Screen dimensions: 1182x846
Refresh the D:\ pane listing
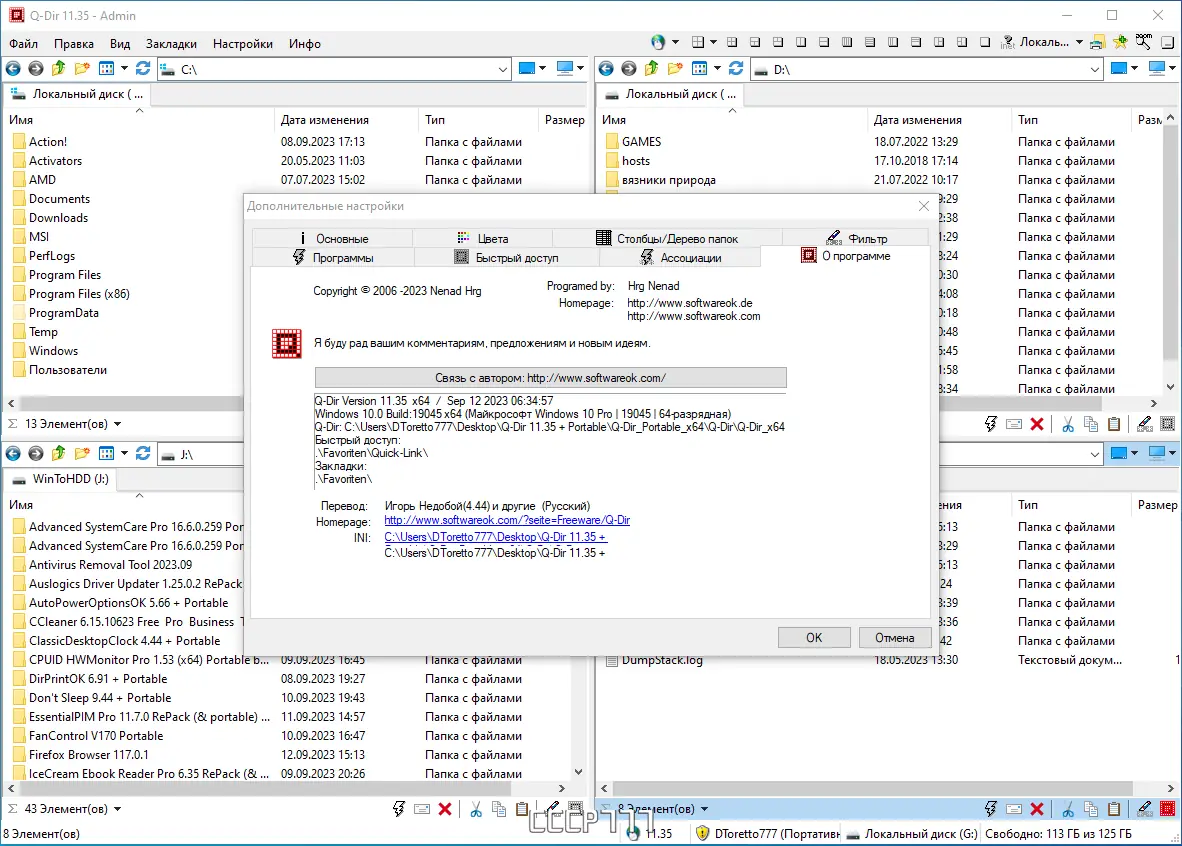pos(736,69)
